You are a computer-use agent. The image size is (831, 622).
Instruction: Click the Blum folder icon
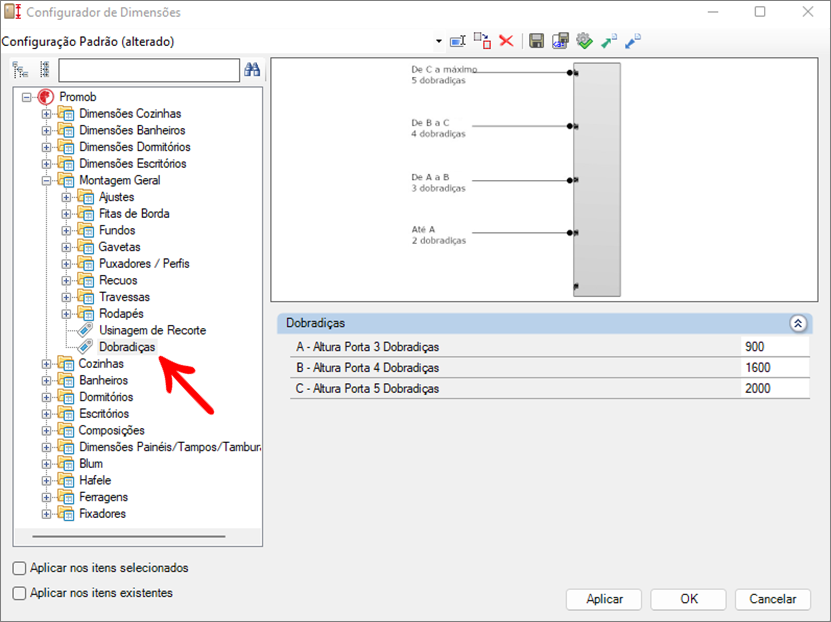coord(66,464)
